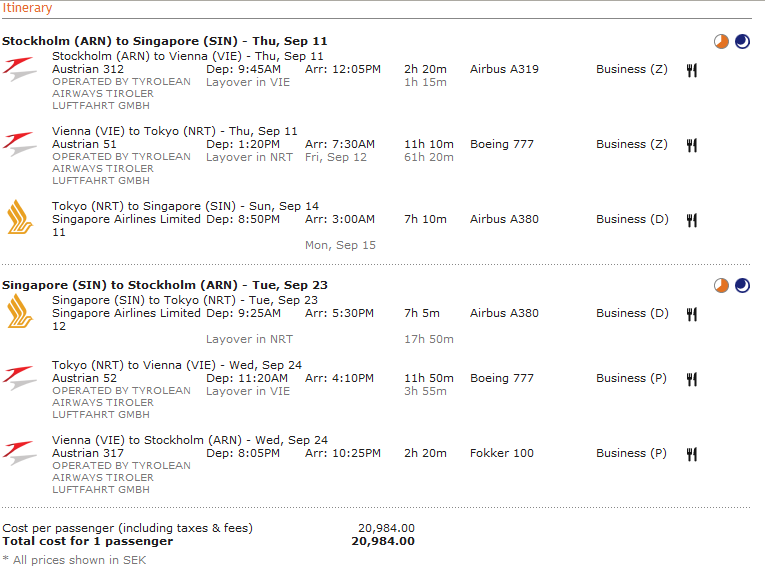Click Airbus A380 aircraft on Singapore Airlines 11
765x569 pixels.
pos(504,219)
